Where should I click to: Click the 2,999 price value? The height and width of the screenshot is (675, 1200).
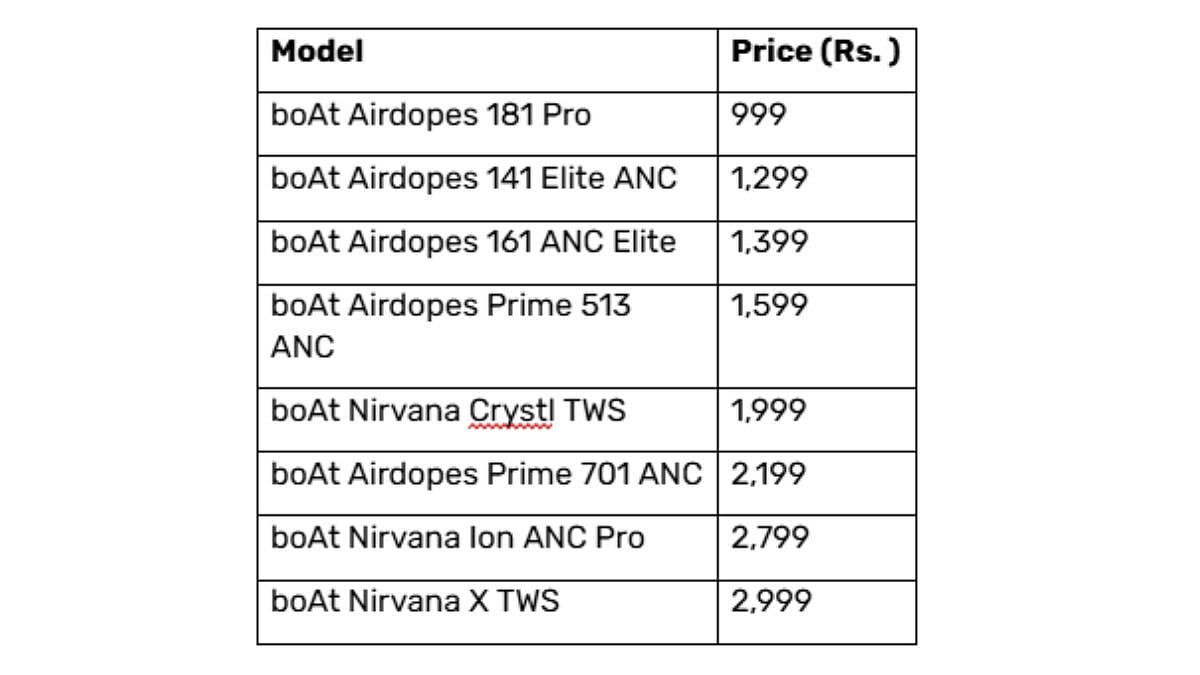769,601
